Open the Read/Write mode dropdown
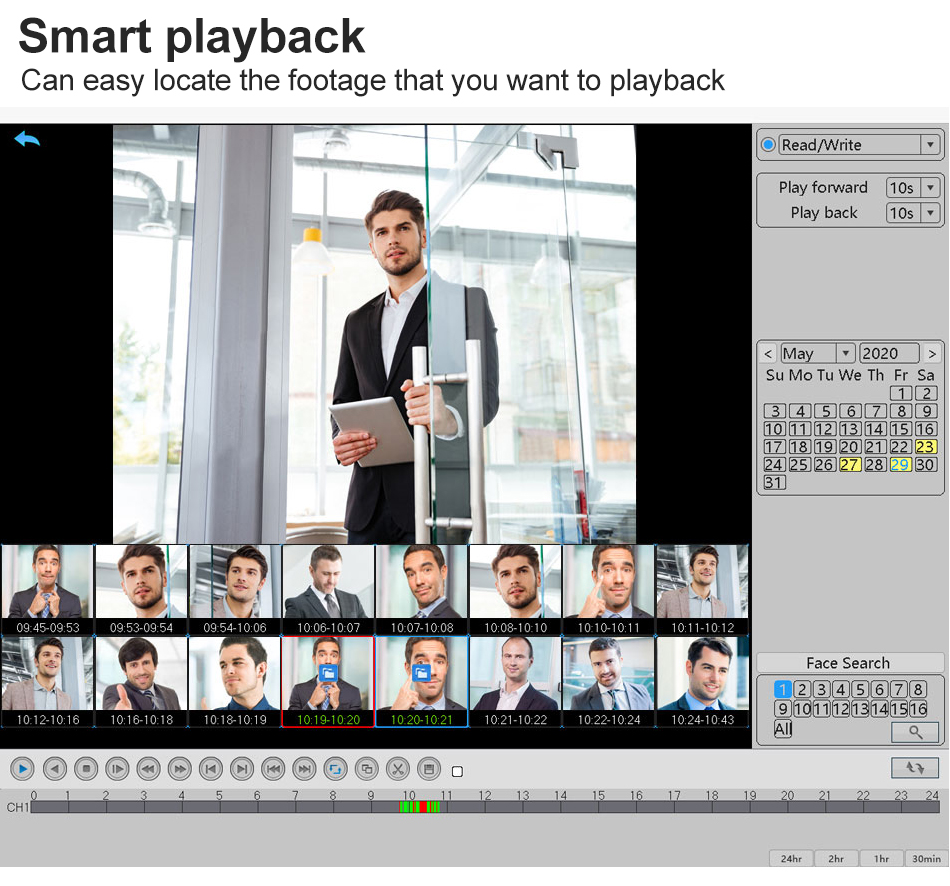Viewport: 950px width, 886px height. pyautogui.click(x=930, y=145)
